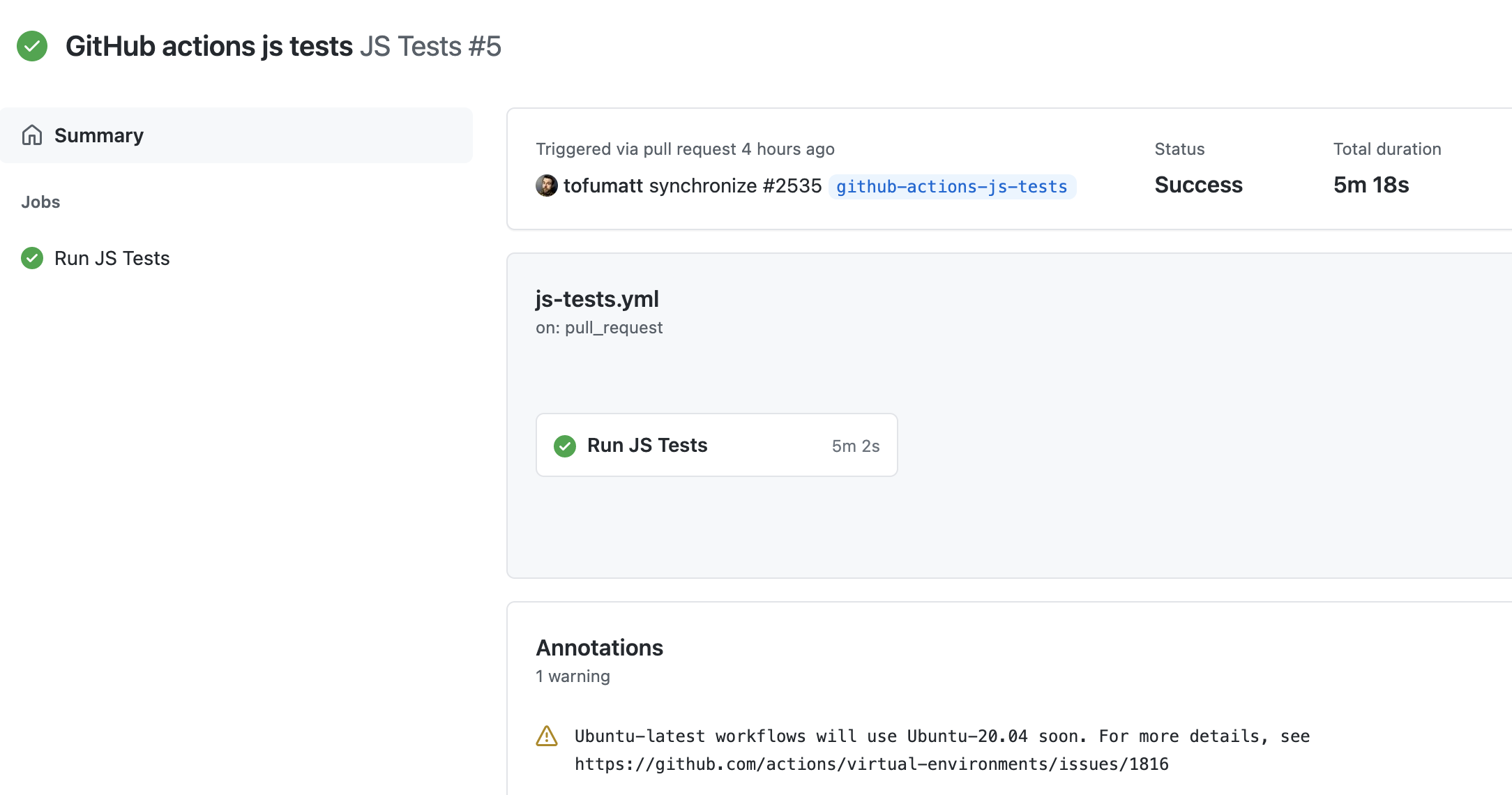Image resolution: width=1512 pixels, height=795 pixels.
Task: Click the warning triangle icon in Annotations
Action: click(547, 736)
